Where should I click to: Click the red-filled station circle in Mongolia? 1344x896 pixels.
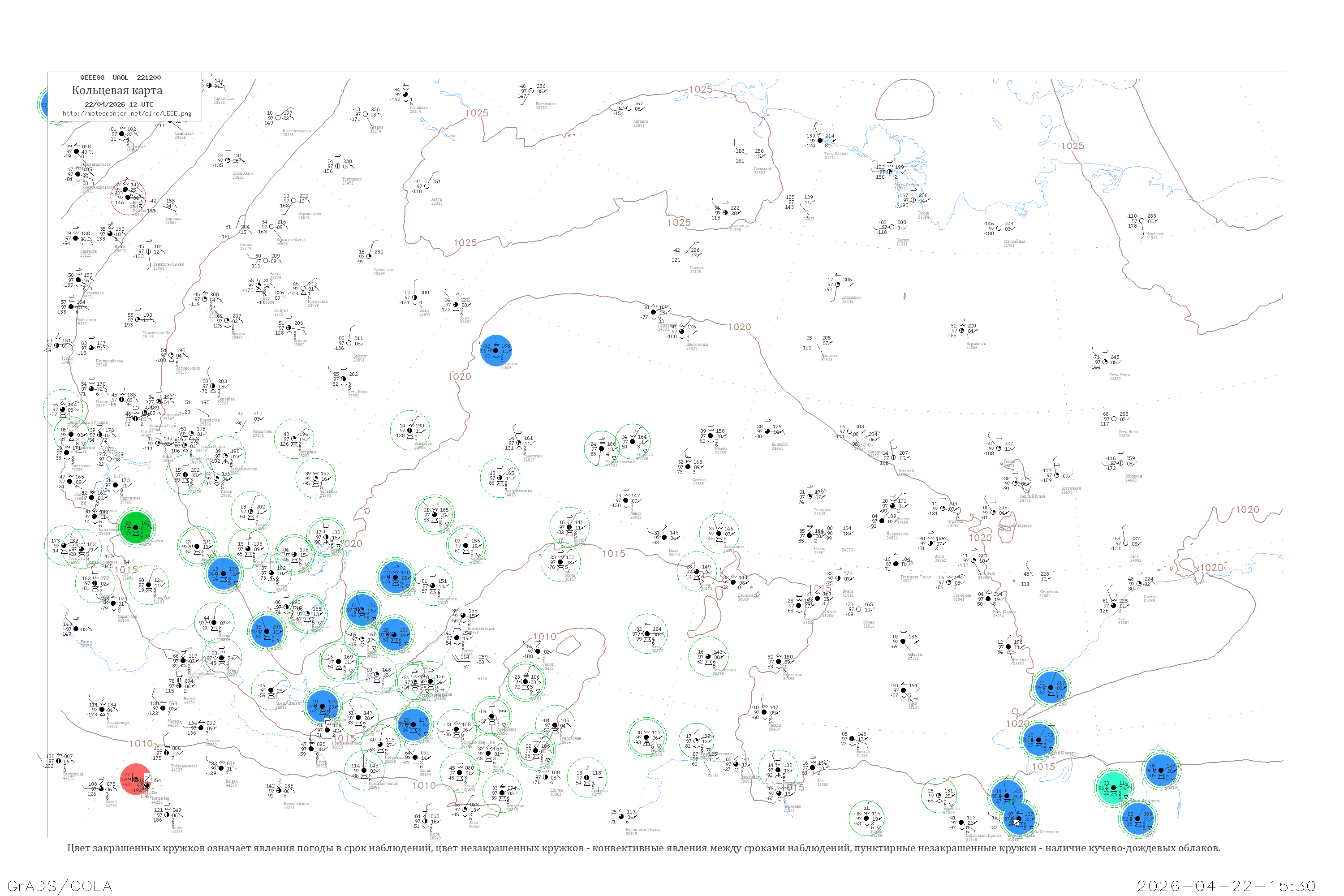pyautogui.click(x=136, y=780)
